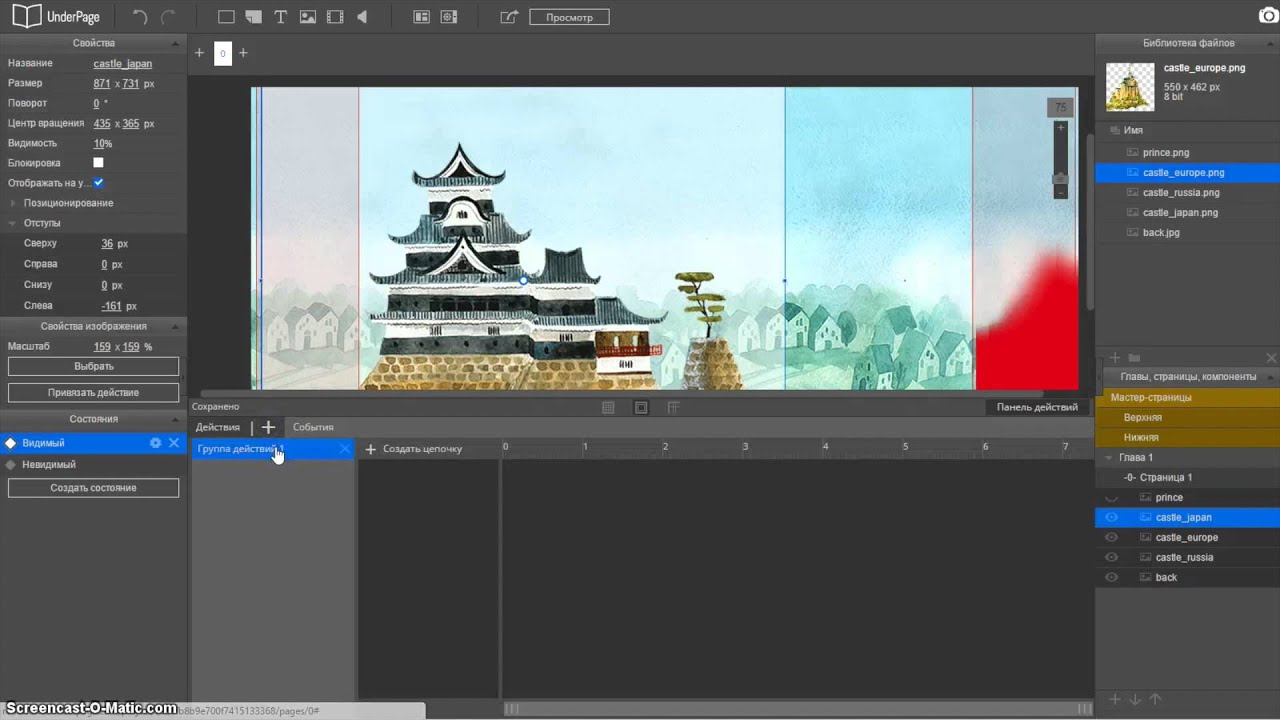Viewport: 1280px width, 720px height.
Task: Click the plus above the structure panel
Action: (x=1115, y=357)
